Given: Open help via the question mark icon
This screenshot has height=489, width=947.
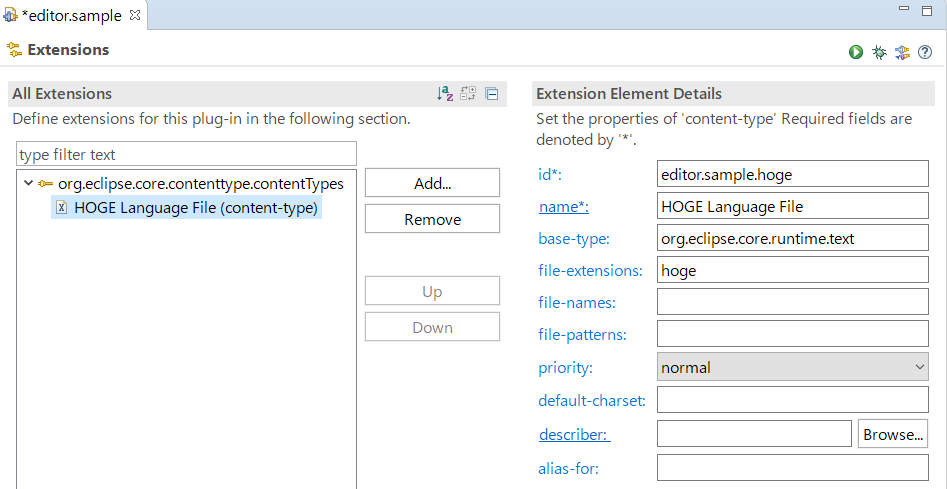Looking at the screenshot, I should [x=925, y=52].
